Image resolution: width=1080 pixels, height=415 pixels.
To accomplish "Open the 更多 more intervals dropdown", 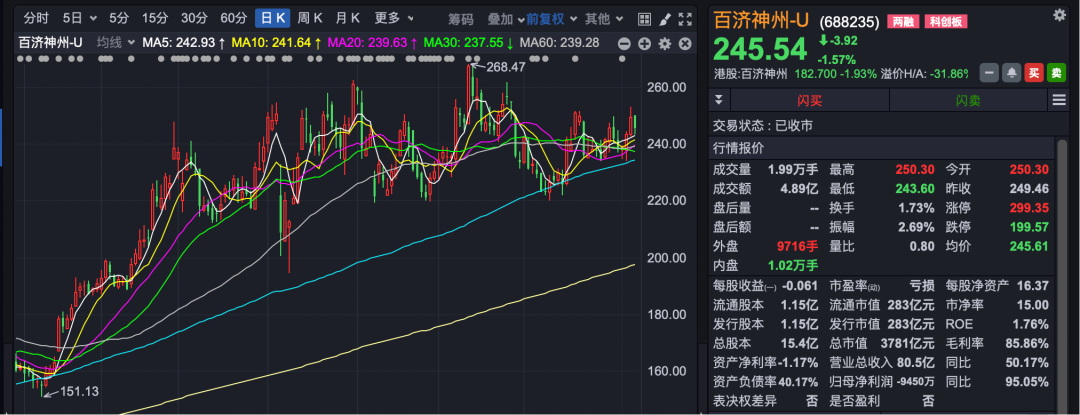I will pyautogui.click(x=394, y=19).
